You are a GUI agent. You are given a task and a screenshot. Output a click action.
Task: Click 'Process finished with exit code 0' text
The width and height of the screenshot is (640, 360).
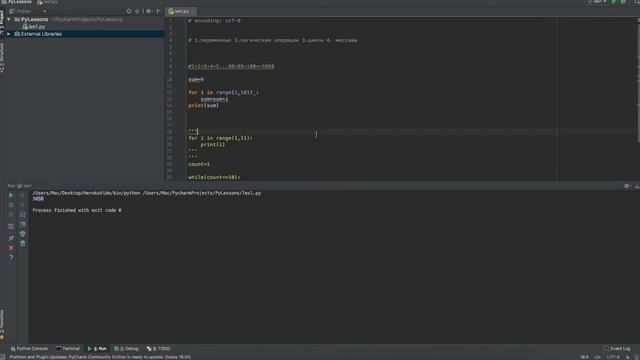[x=77, y=210]
